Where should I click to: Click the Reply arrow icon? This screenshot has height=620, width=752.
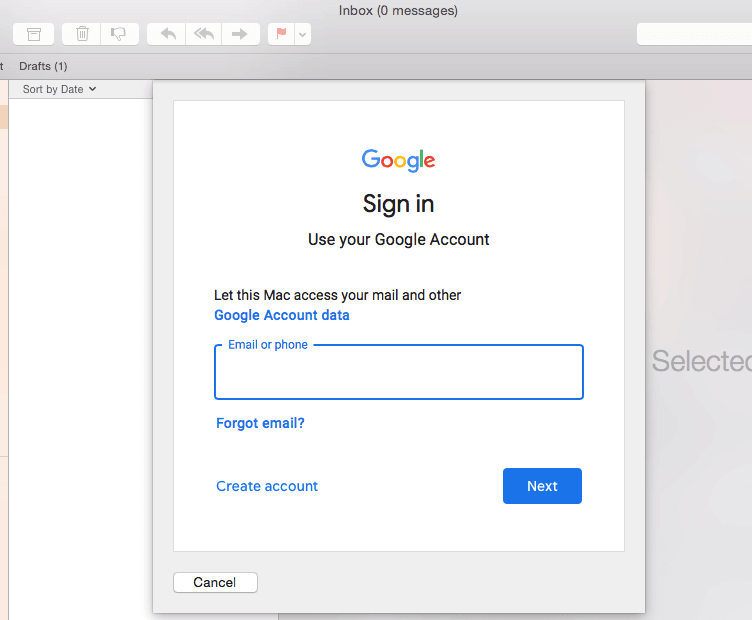(167, 34)
